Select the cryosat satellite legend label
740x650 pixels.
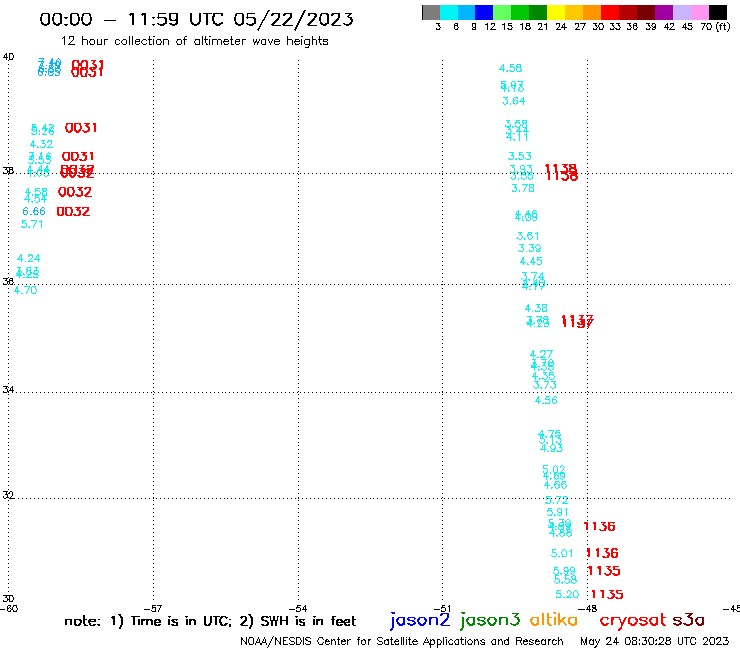(633, 621)
